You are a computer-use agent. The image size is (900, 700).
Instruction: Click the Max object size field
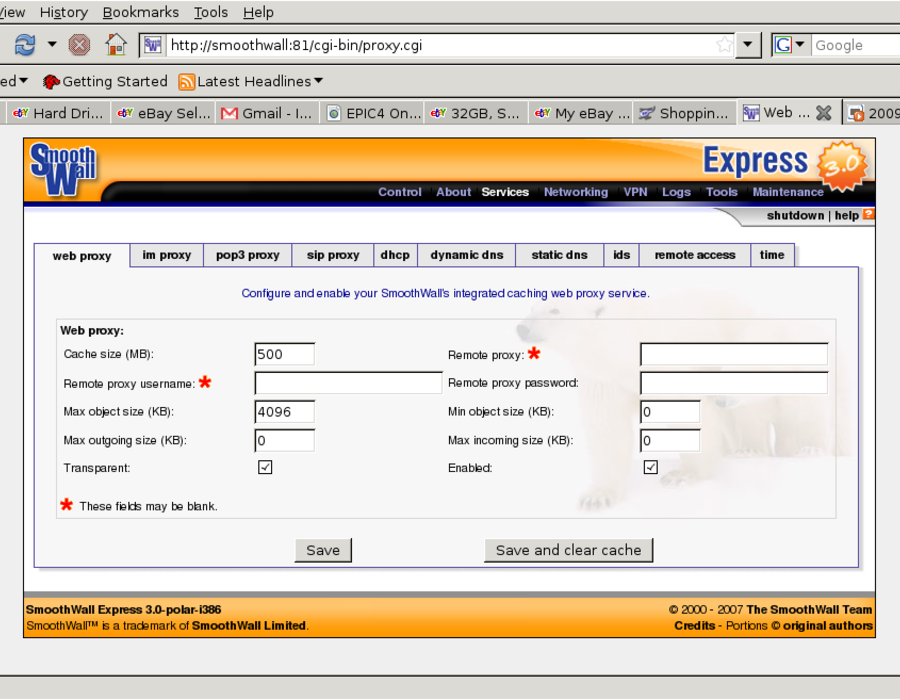tap(285, 411)
